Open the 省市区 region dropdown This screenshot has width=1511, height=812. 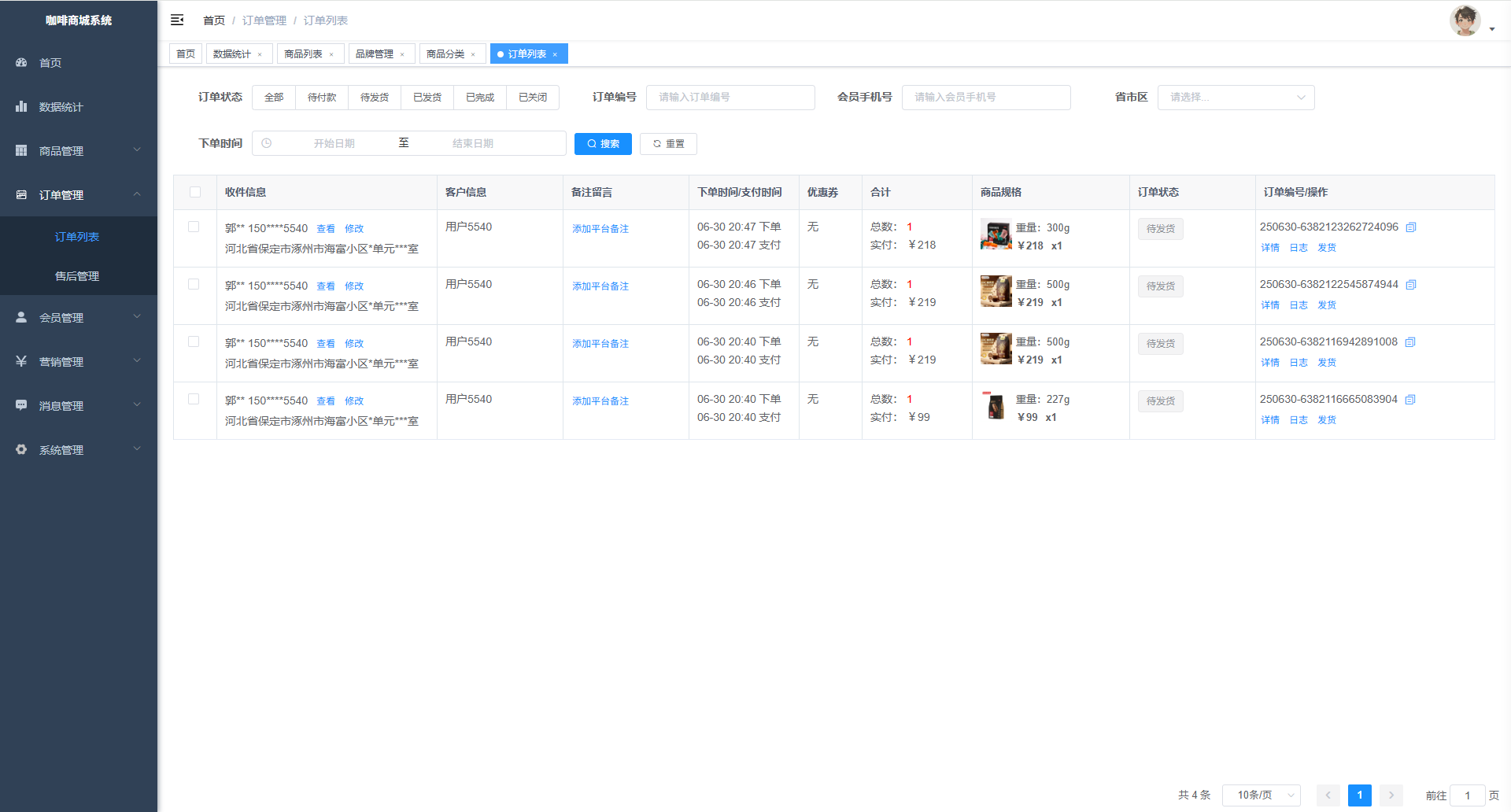click(1236, 98)
